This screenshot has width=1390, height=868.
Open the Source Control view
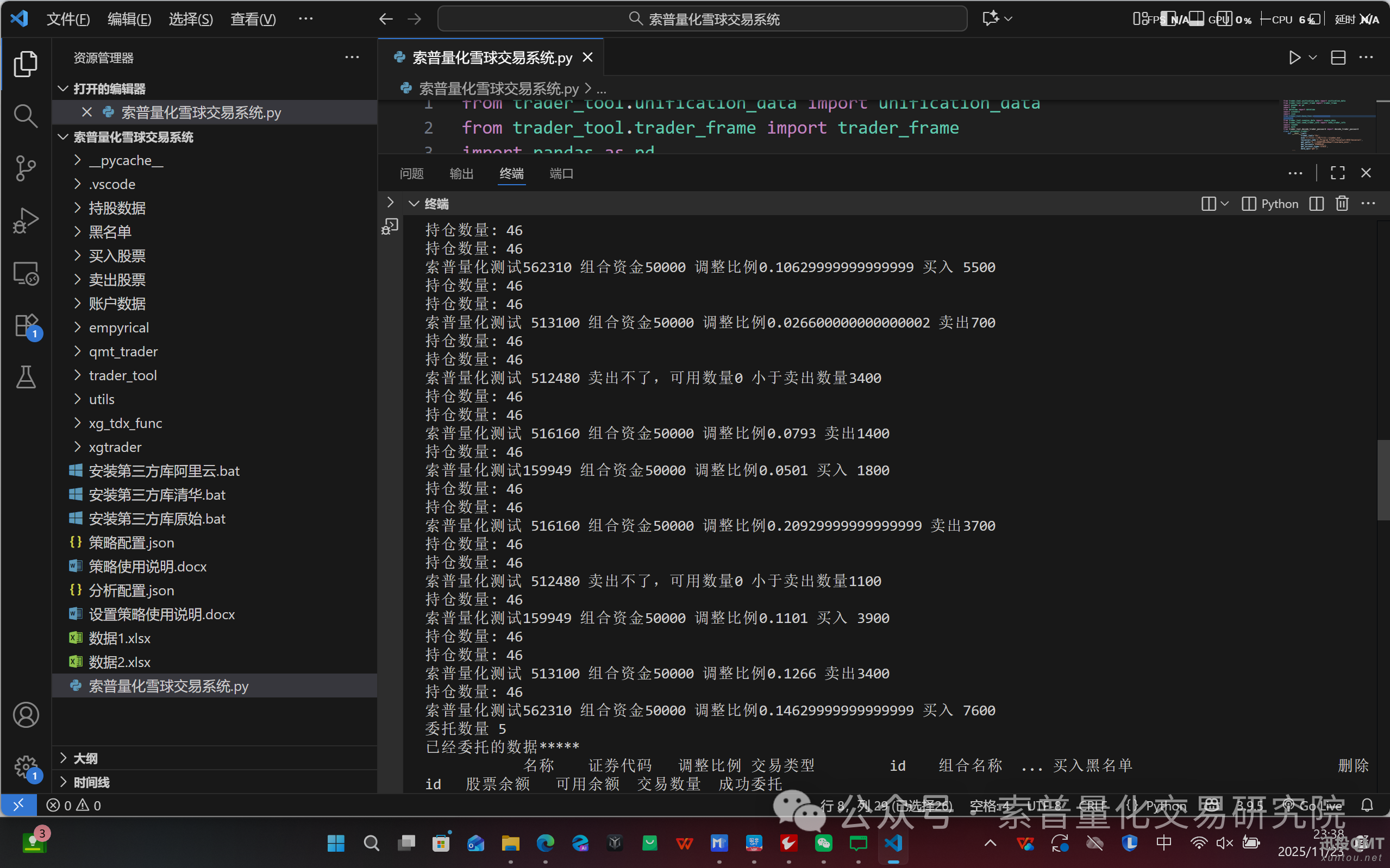pyautogui.click(x=25, y=168)
